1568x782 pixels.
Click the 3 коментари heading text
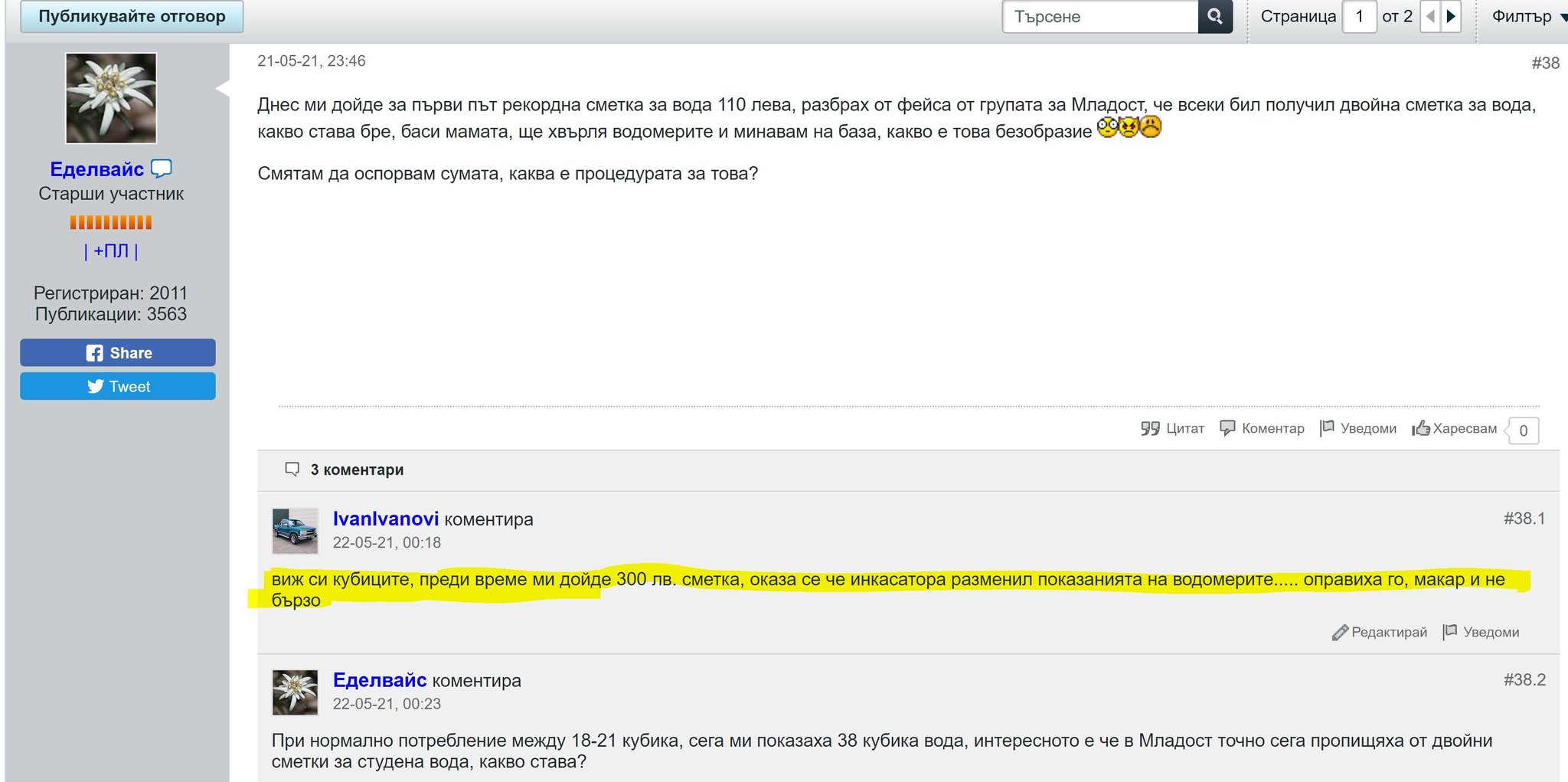click(x=357, y=470)
